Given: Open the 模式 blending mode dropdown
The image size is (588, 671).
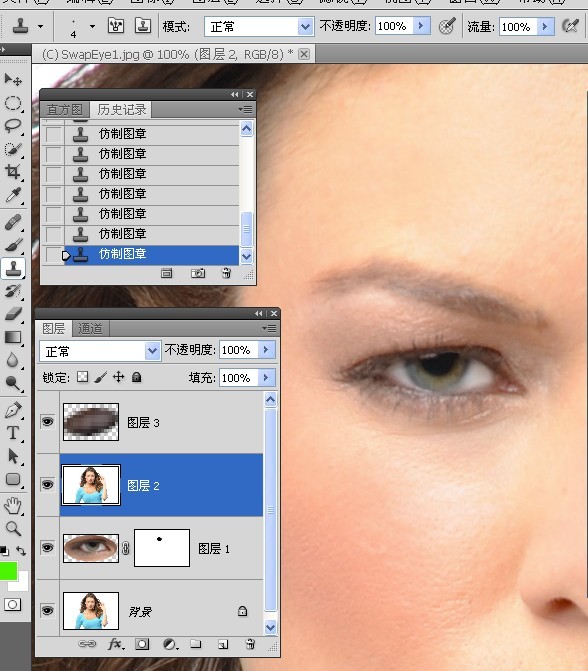Looking at the screenshot, I should [x=259, y=27].
